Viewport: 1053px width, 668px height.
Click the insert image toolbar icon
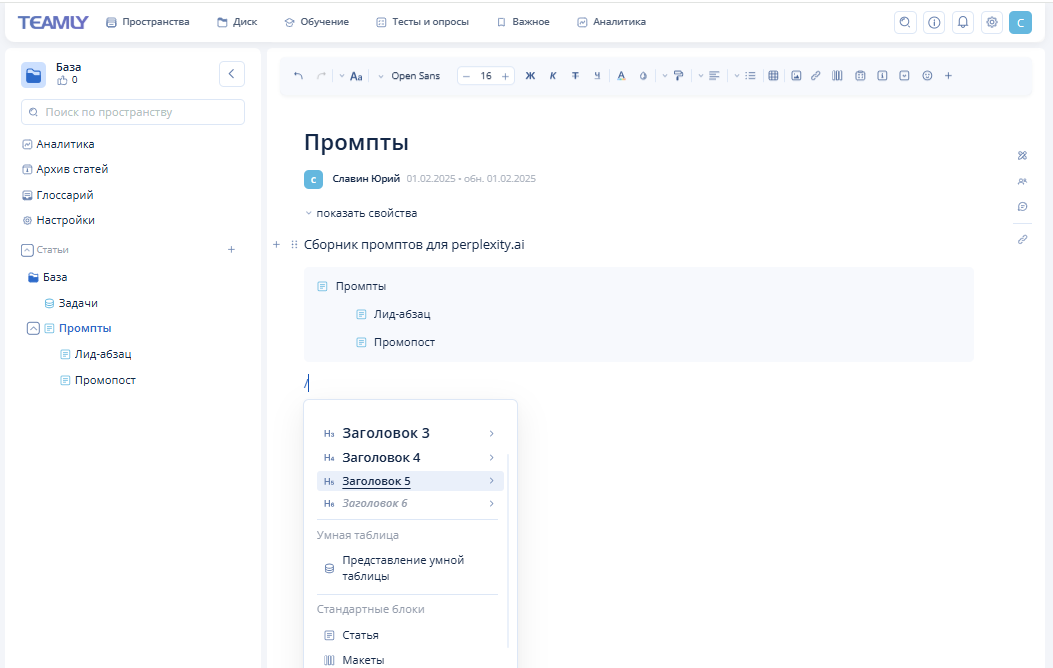pos(796,76)
